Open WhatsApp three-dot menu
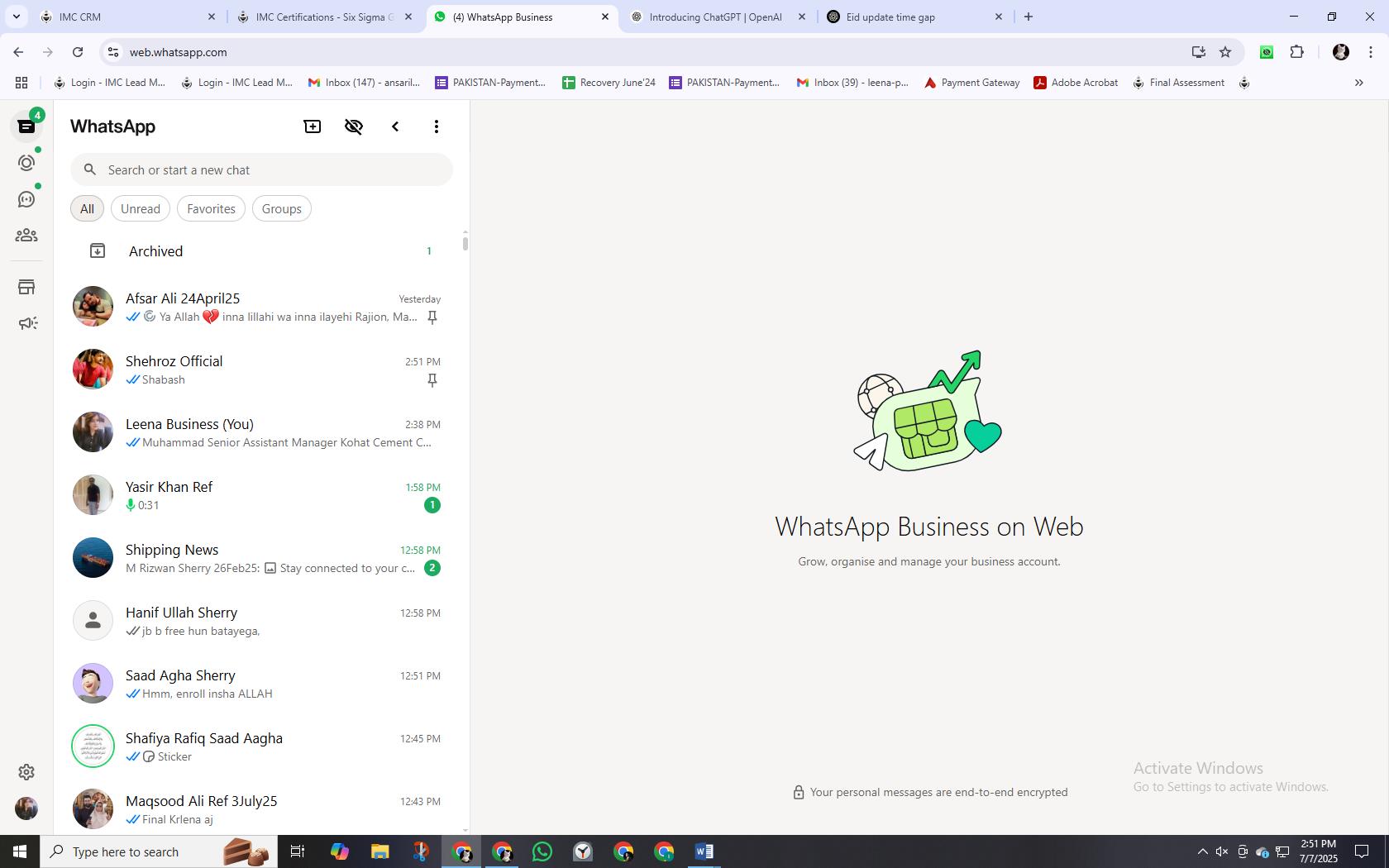 (437, 126)
